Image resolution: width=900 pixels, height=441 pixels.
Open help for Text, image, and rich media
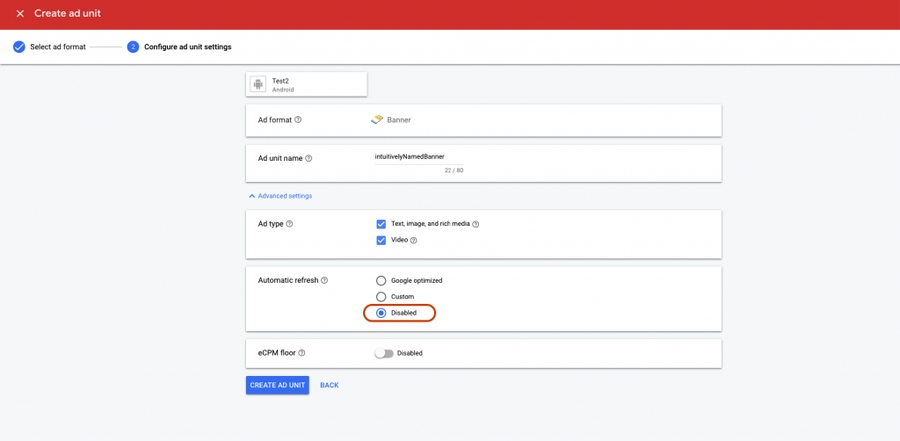click(x=476, y=224)
